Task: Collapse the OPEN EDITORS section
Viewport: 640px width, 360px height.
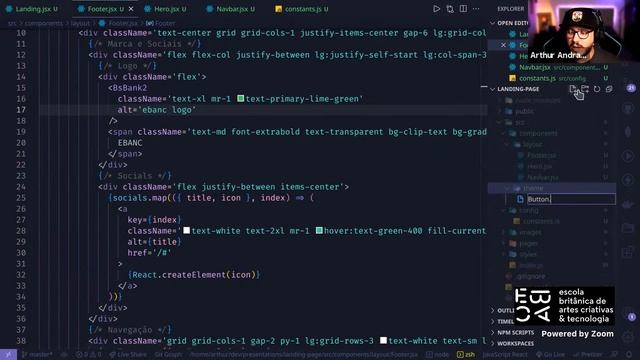Action: [x=509, y=23]
